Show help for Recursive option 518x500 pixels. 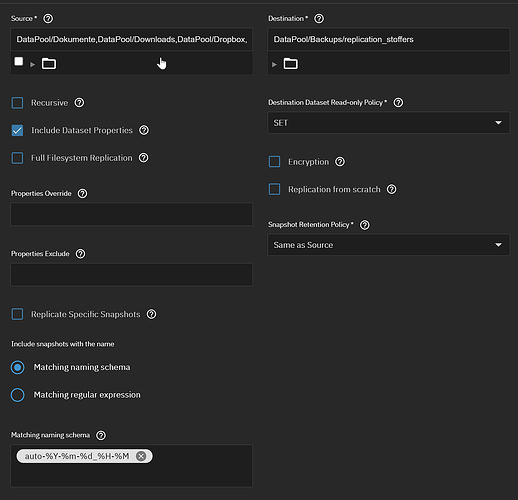[x=79, y=103]
